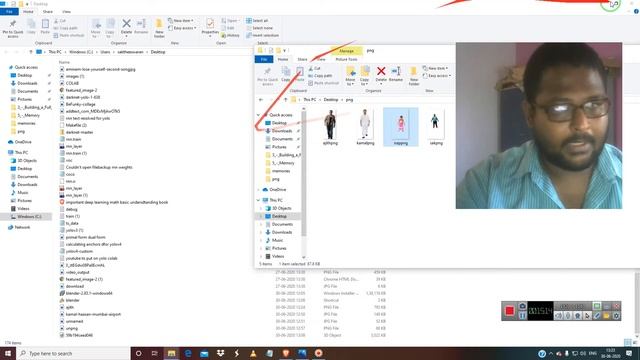Click New folder in Desktop window ribbon
640x360 pixels.
(x=159, y=28)
